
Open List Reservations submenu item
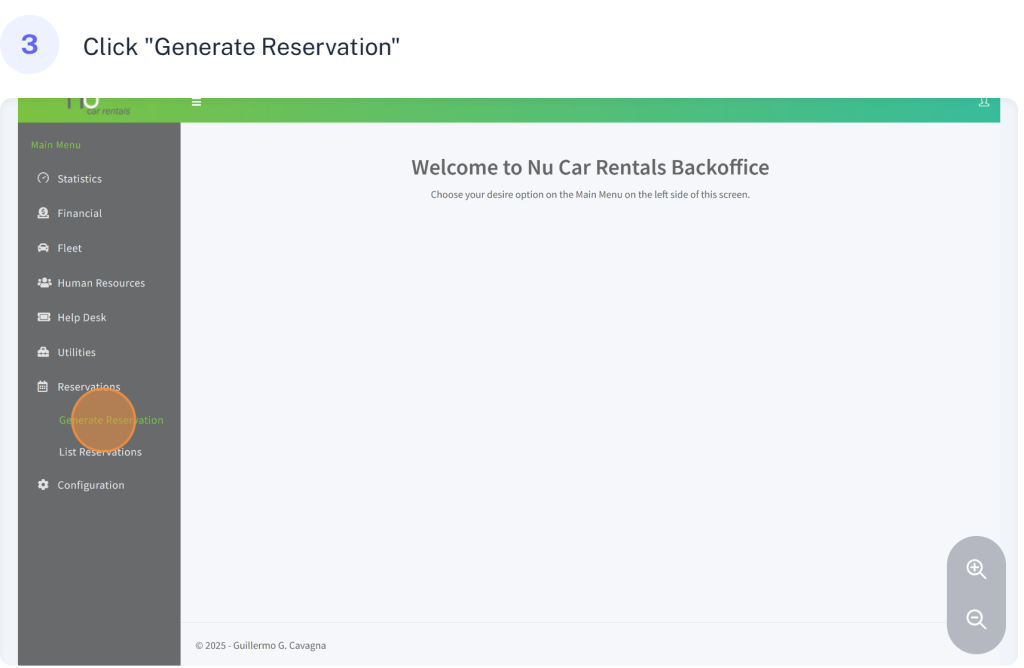click(100, 452)
